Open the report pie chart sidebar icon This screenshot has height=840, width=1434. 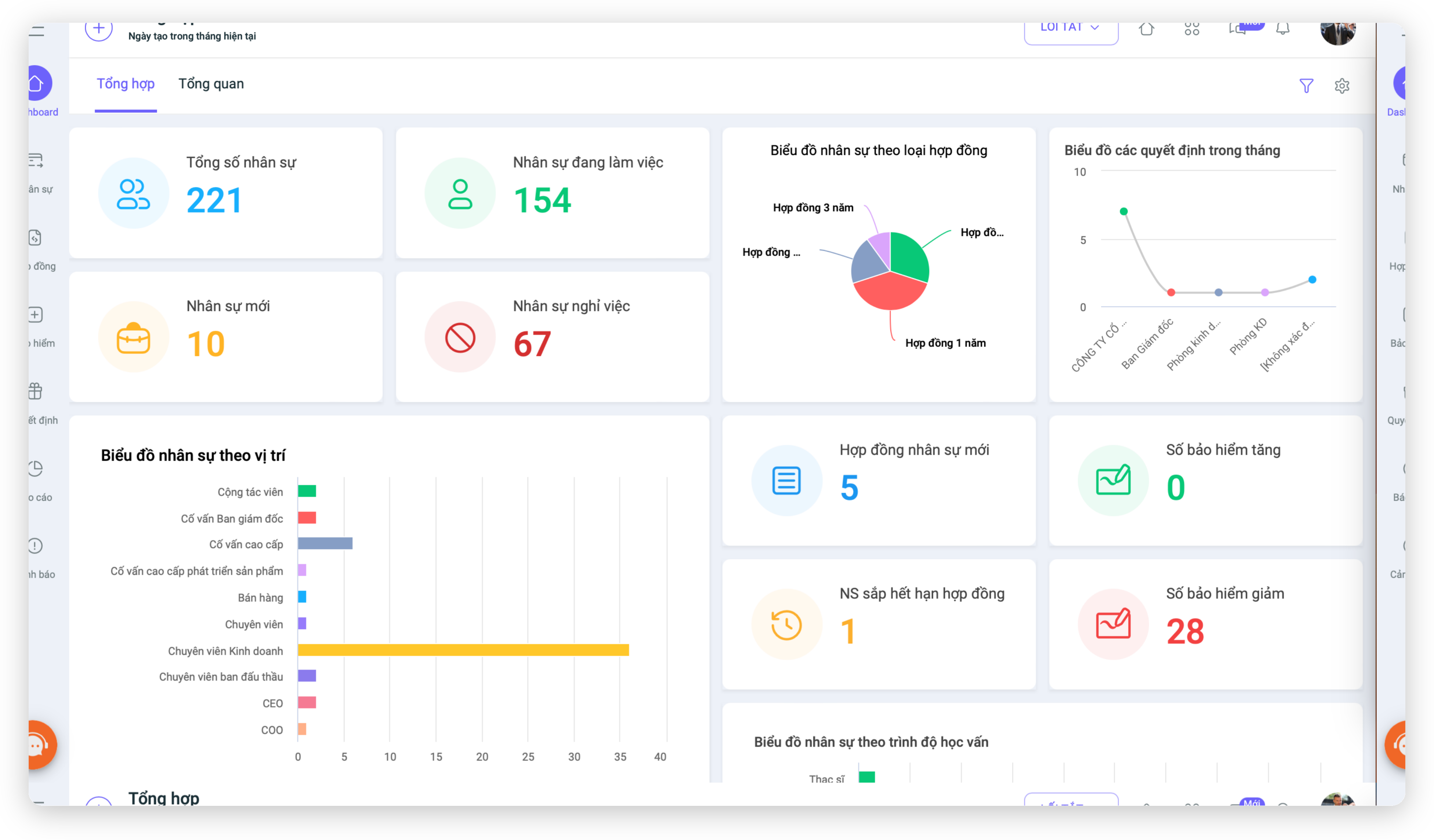tap(35, 468)
